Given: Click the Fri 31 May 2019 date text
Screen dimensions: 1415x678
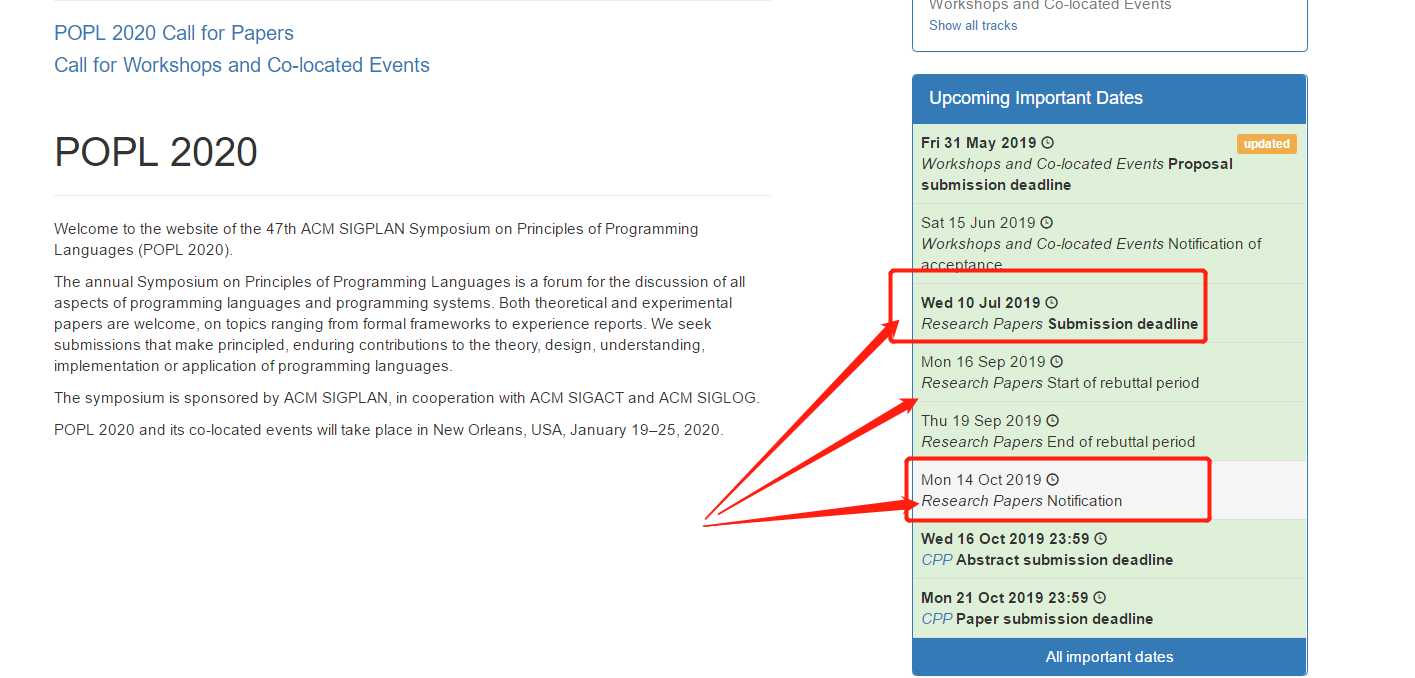Looking at the screenshot, I should (979, 143).
